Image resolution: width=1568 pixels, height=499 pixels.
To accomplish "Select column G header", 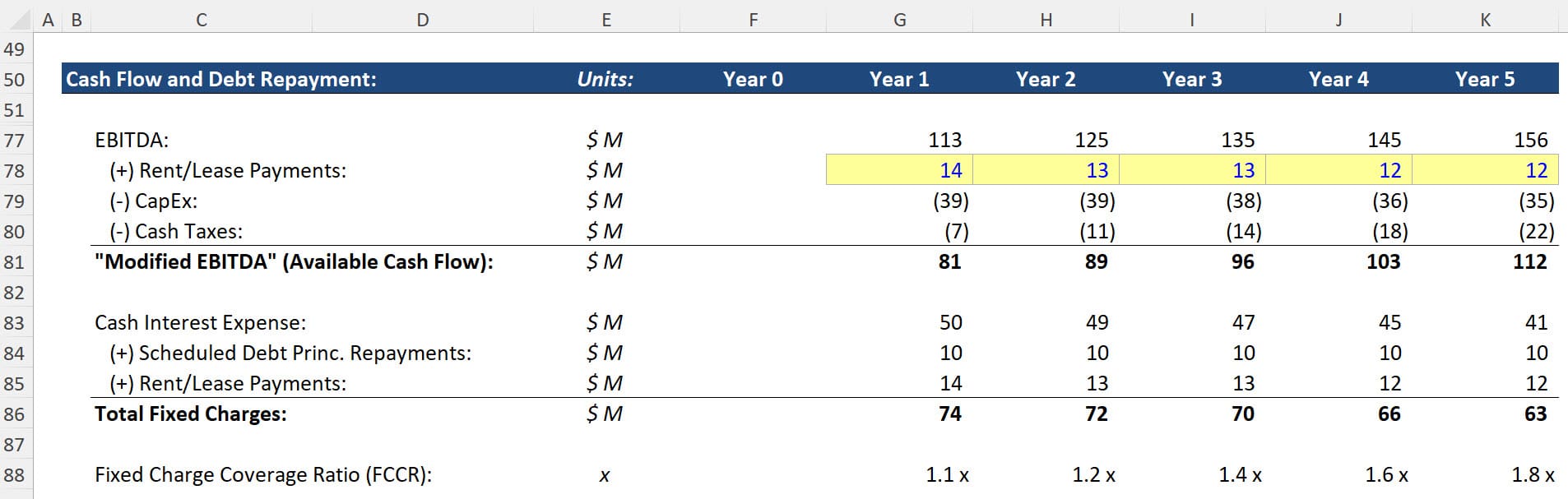I will (899, 20).
